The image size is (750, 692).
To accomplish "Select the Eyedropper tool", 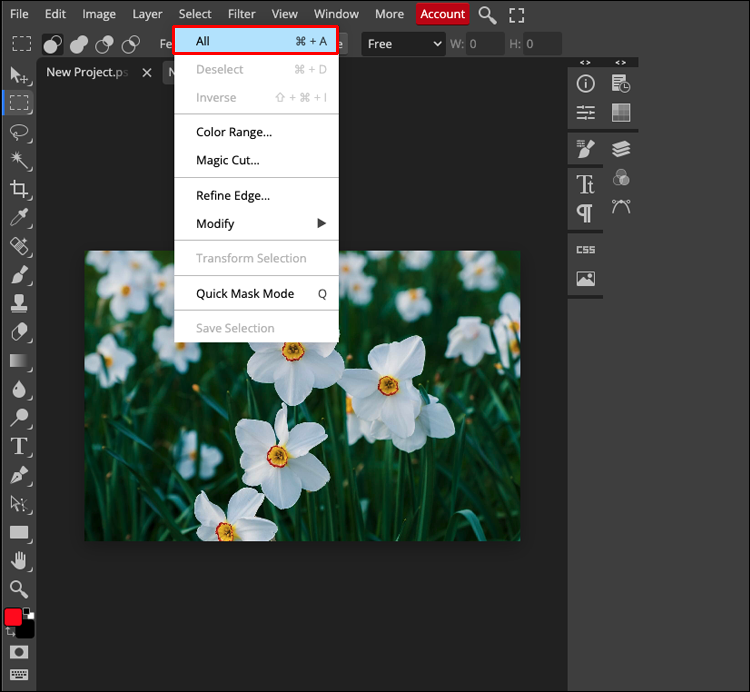I will [x=19, y=218].
